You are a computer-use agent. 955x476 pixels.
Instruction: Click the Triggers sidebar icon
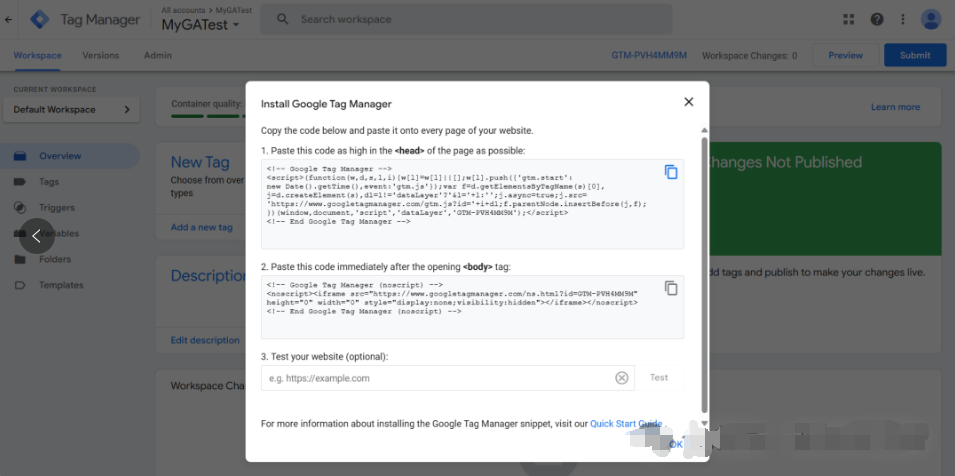[20, 208]
